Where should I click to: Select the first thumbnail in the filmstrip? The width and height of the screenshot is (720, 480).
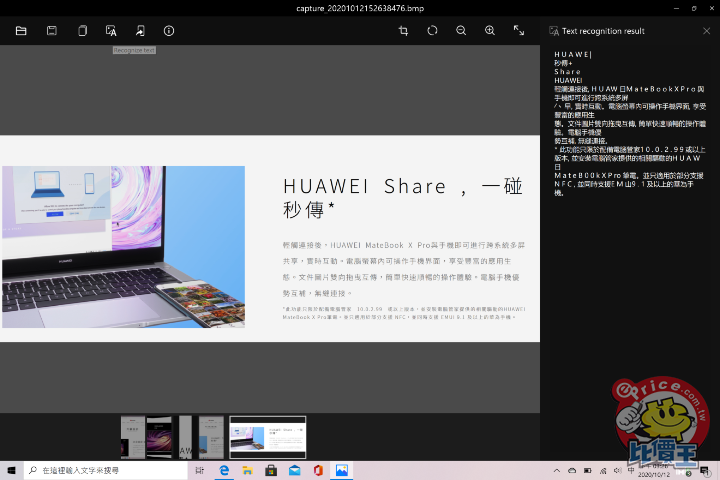click(133, 437)
